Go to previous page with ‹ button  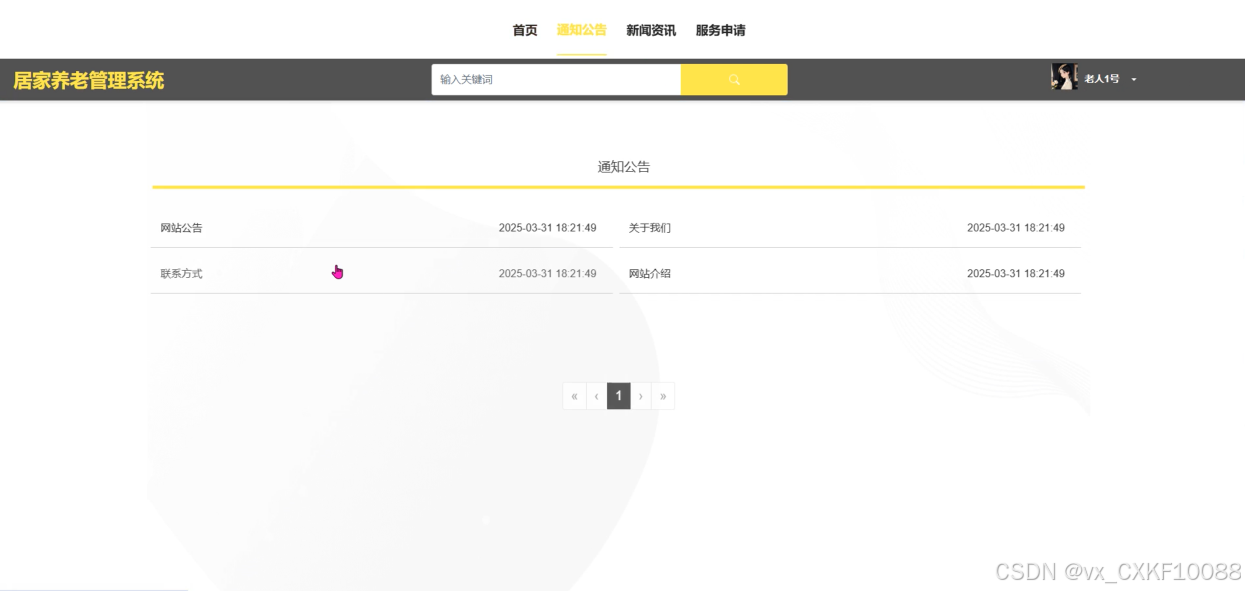click(x=597, y=396)
